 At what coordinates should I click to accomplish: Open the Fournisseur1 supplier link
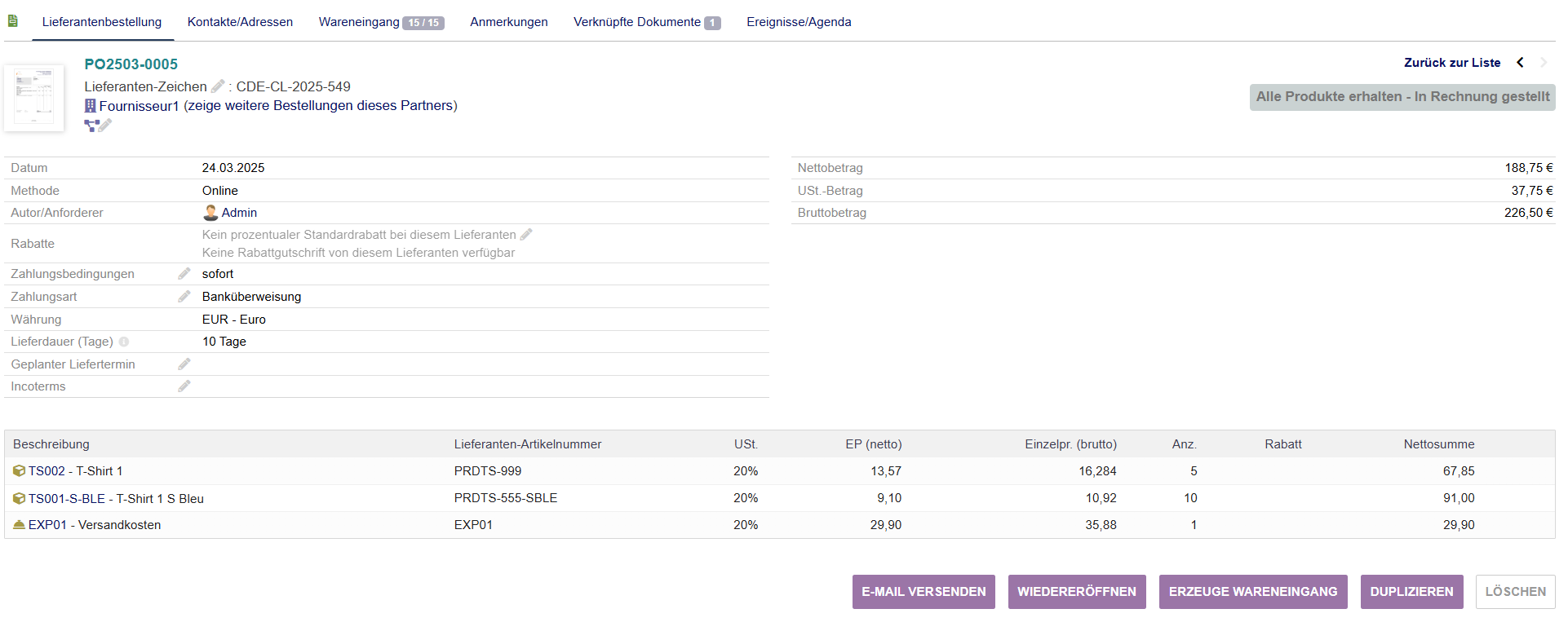138,106
